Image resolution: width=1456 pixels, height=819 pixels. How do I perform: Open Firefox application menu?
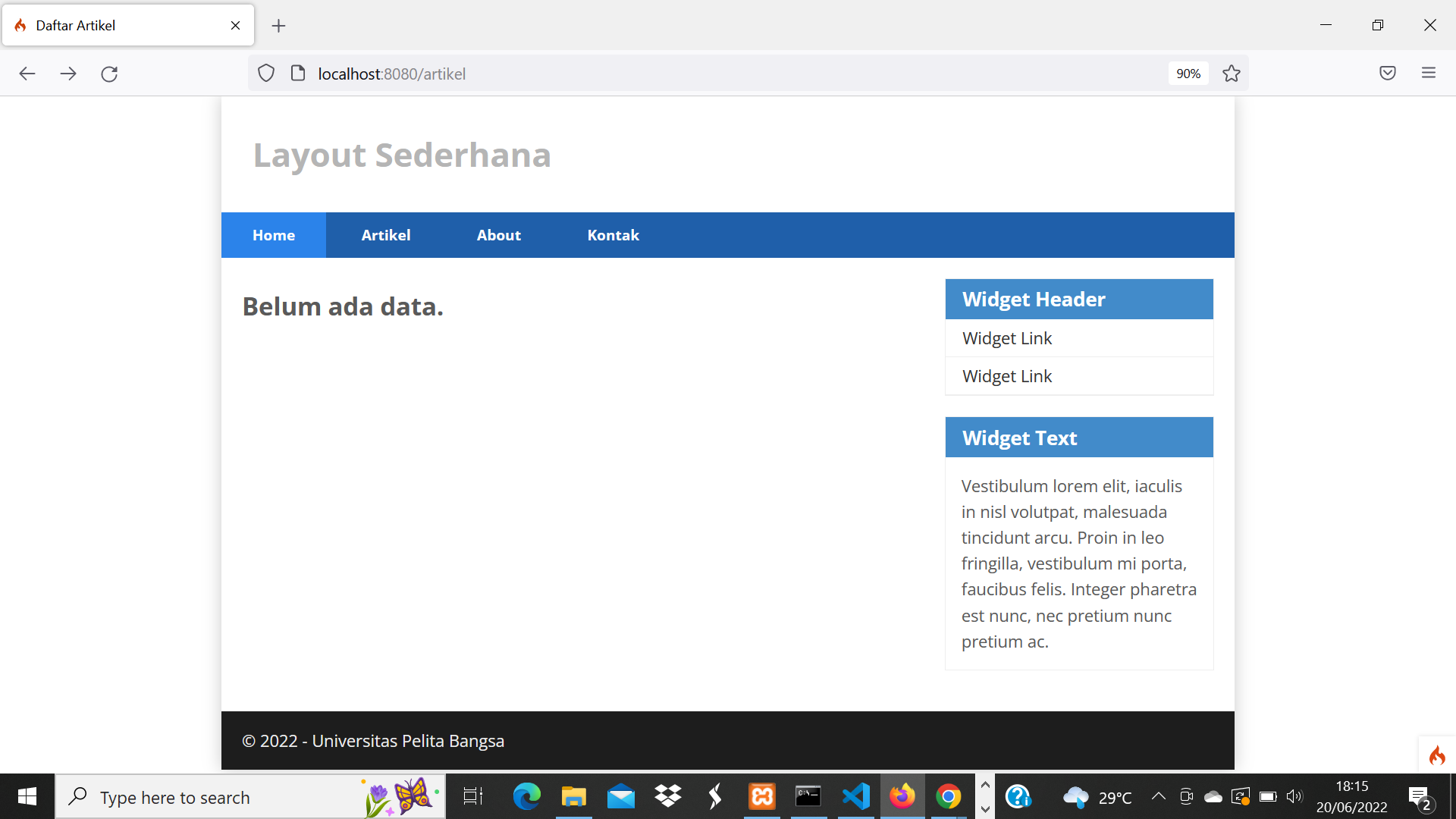coord(1429,74)
